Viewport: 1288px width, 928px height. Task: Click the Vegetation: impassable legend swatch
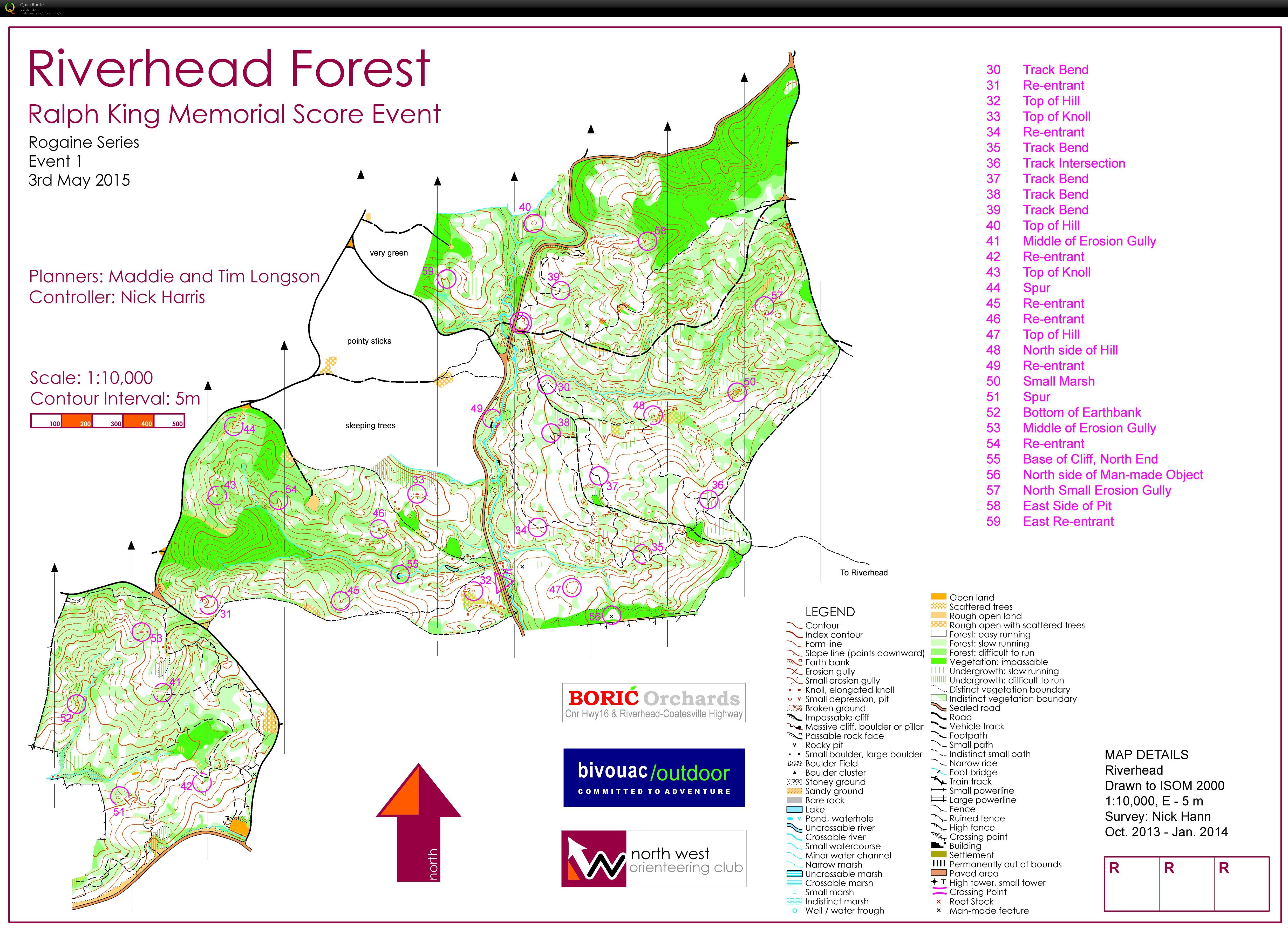coord(939,662)
